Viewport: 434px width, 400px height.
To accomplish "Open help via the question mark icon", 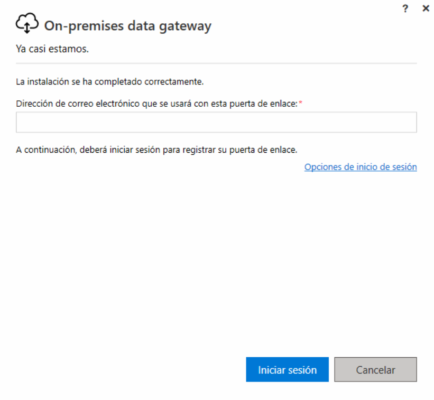I will pyautogui.click(x=405, y=9).
